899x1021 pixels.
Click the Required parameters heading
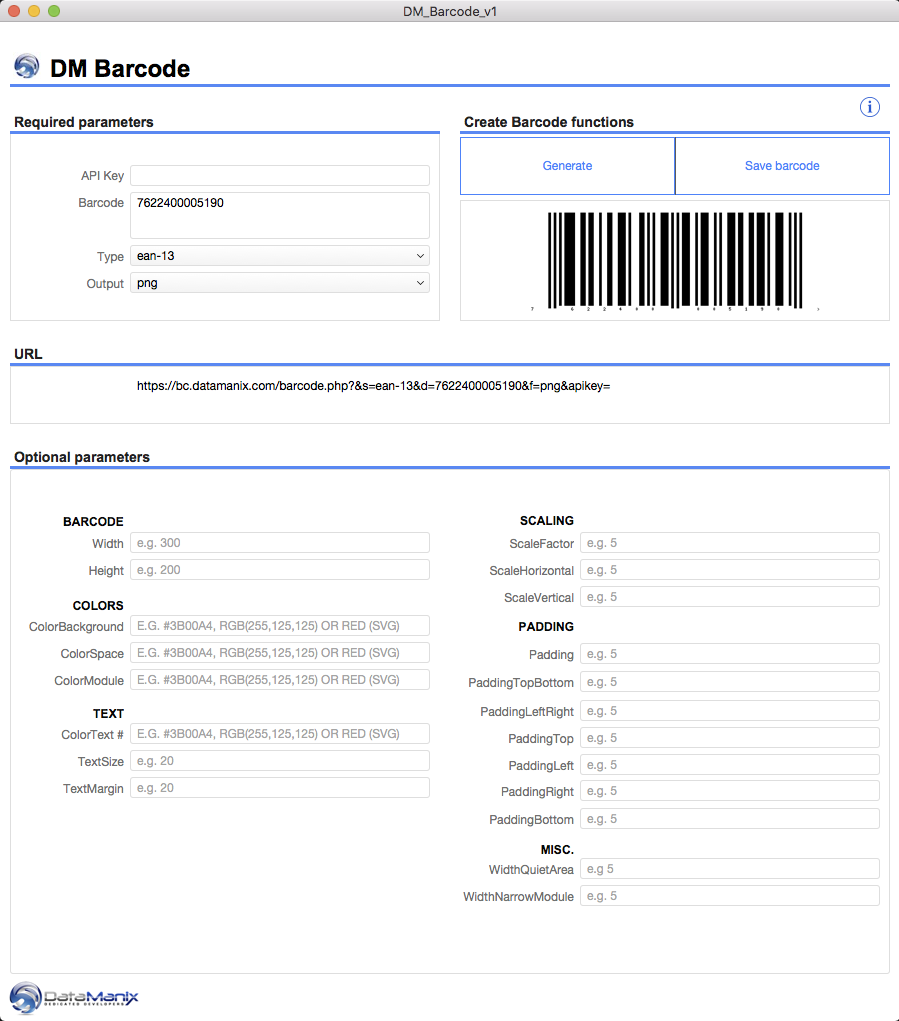coord(84,122)
